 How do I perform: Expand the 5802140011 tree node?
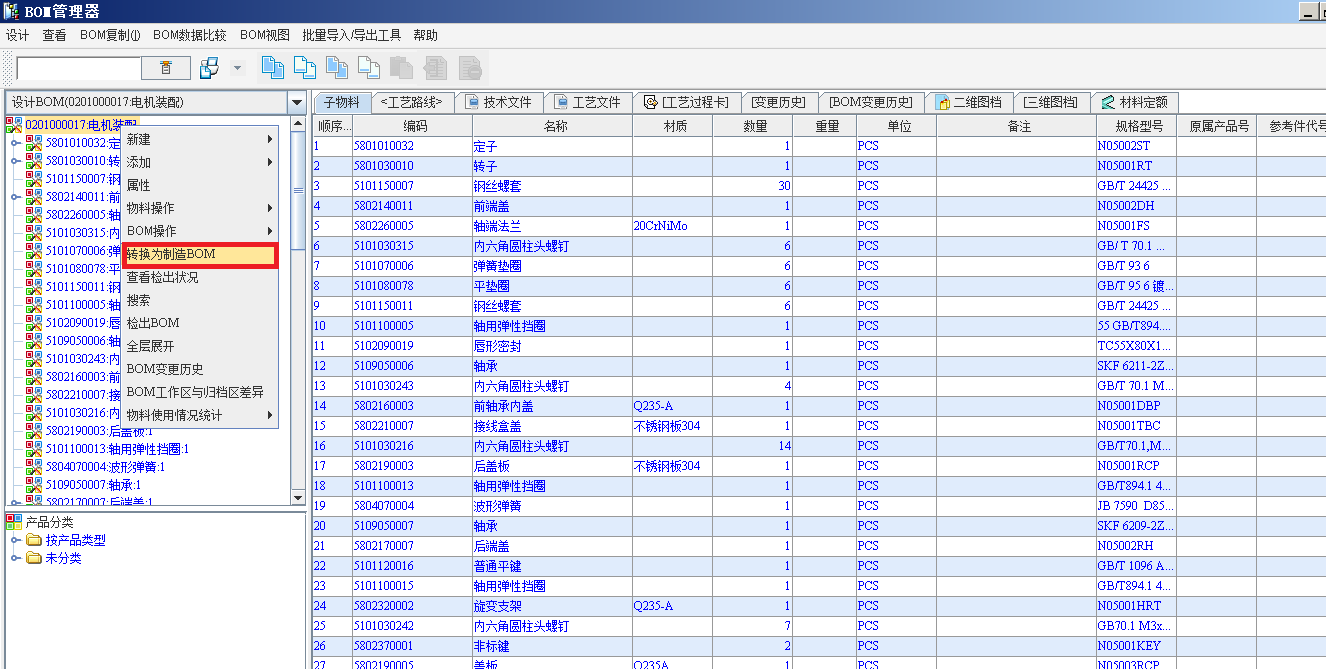[16, 197]
